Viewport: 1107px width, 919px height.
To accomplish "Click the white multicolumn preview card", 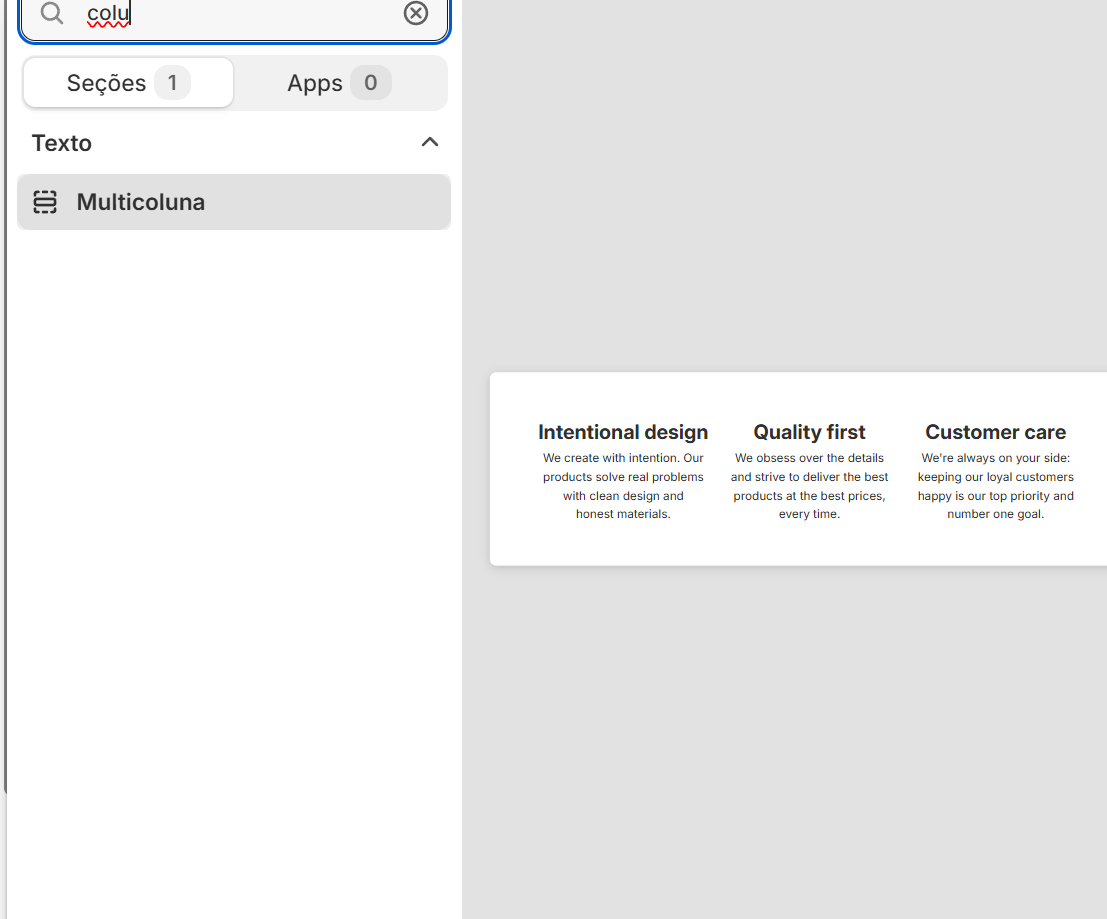I will [x=800, y=545].
